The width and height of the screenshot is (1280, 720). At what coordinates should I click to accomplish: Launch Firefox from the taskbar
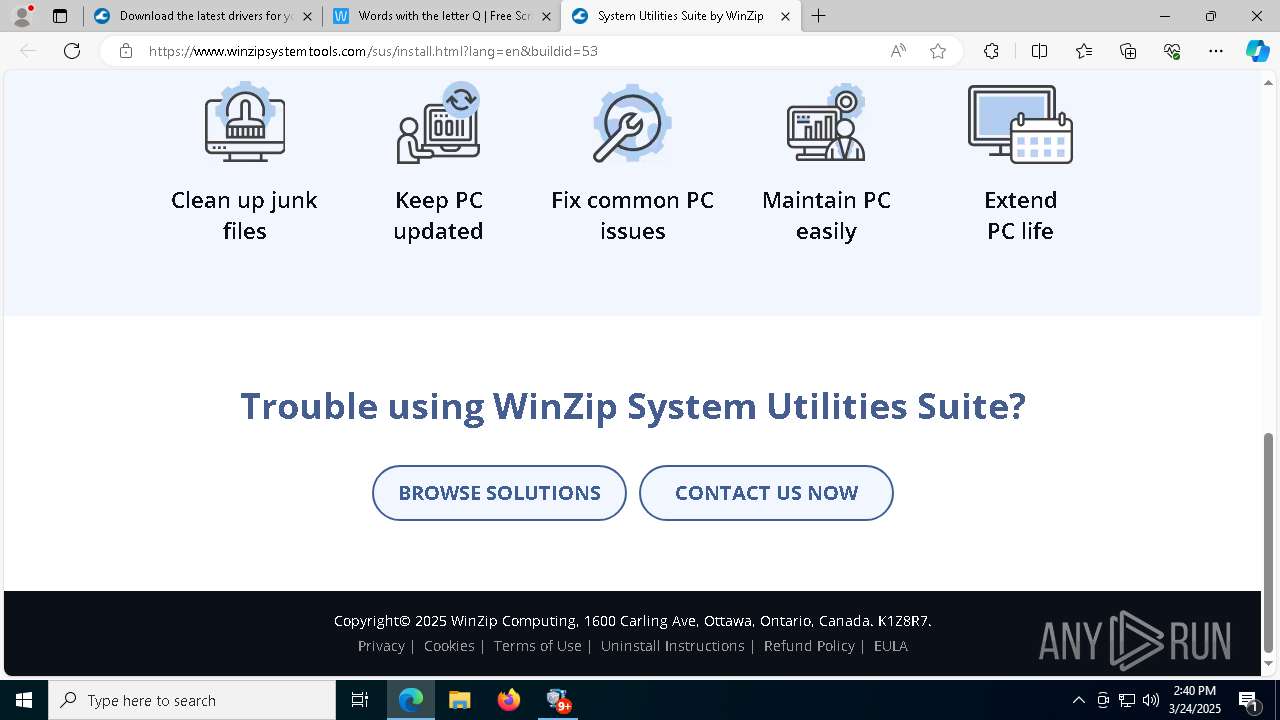[x=509, y=700]
